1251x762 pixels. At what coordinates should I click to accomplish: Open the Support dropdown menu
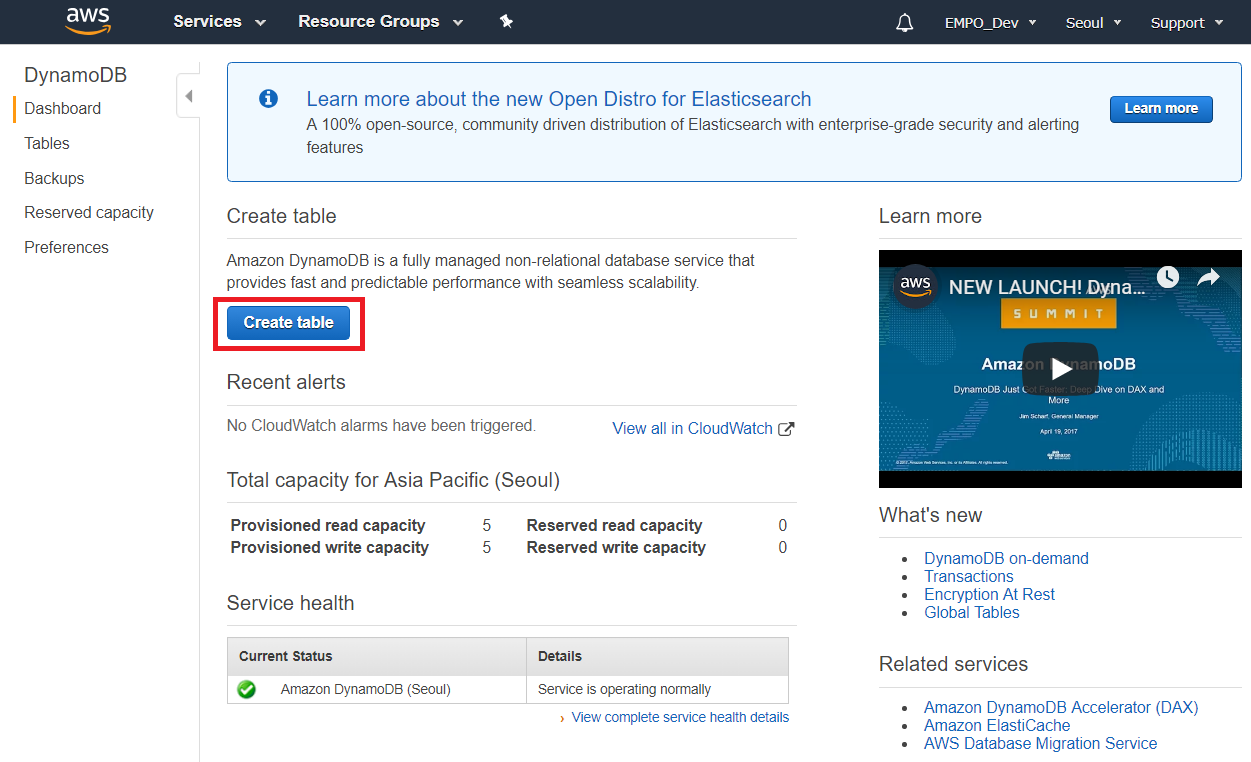point(1187,22)
